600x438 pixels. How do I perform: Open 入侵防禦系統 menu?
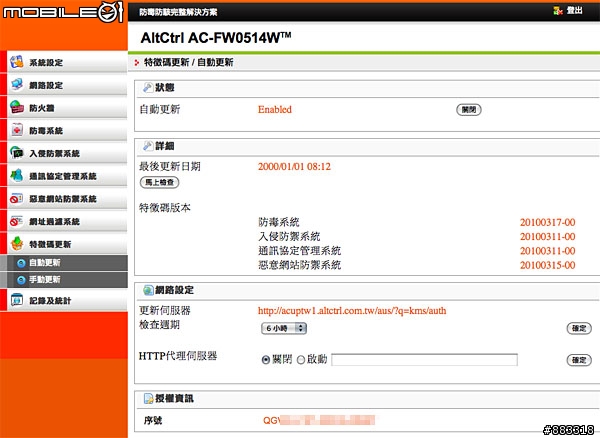click(x=67, y=153)
